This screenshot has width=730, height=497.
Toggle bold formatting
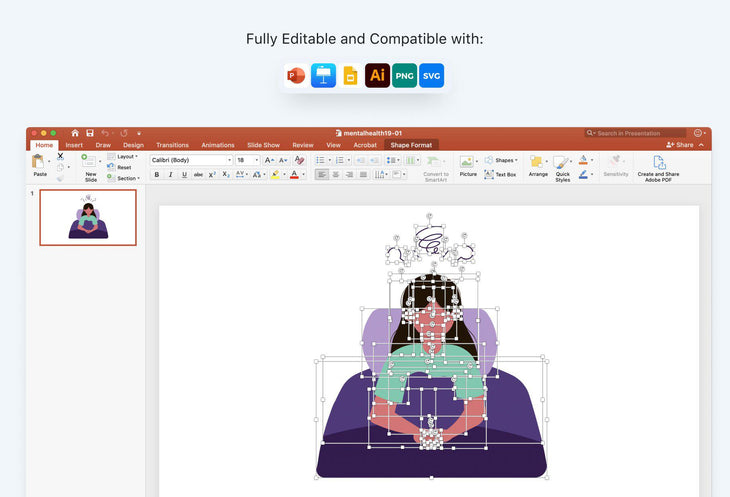pyautogui.click(x=156, y=175)
